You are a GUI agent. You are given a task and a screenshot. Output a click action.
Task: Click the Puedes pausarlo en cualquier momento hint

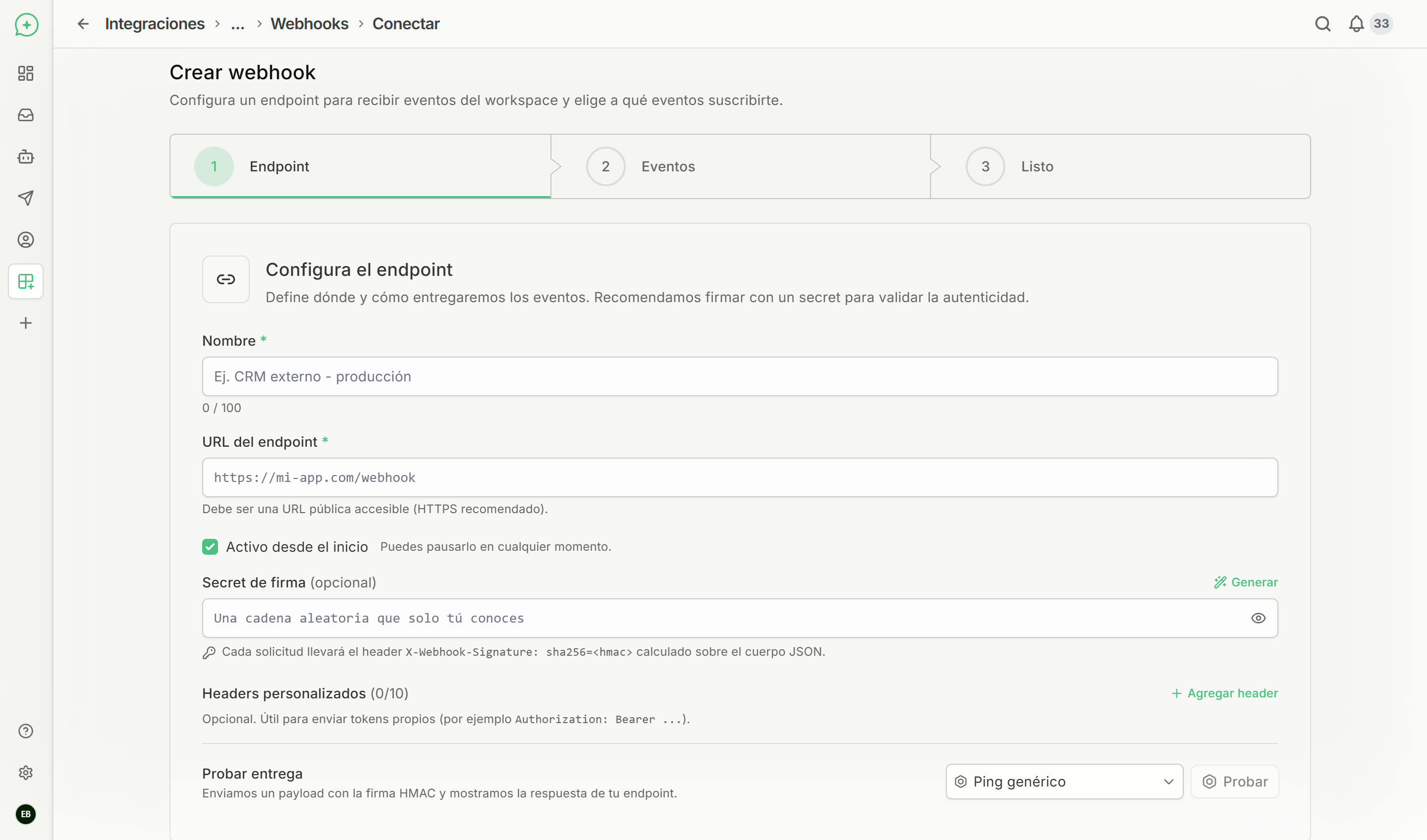[495, 547]
